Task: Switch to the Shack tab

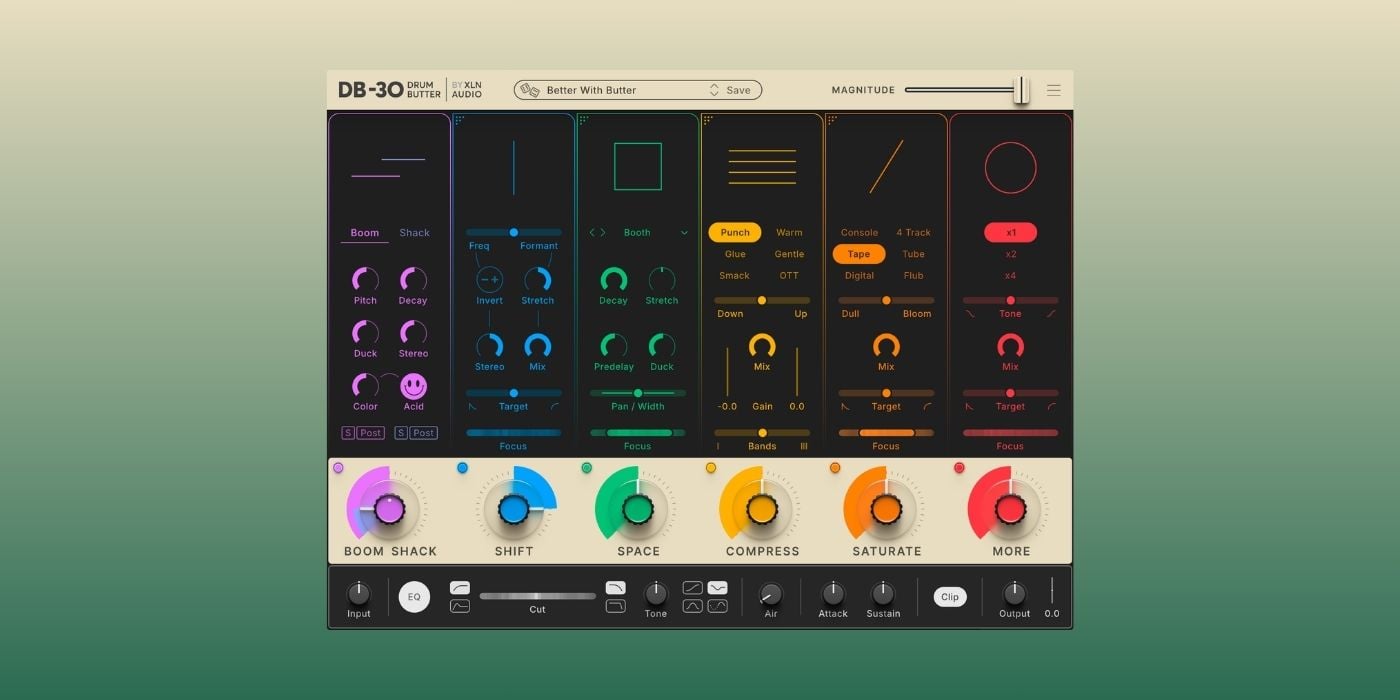Action: (x=414, y=232)
